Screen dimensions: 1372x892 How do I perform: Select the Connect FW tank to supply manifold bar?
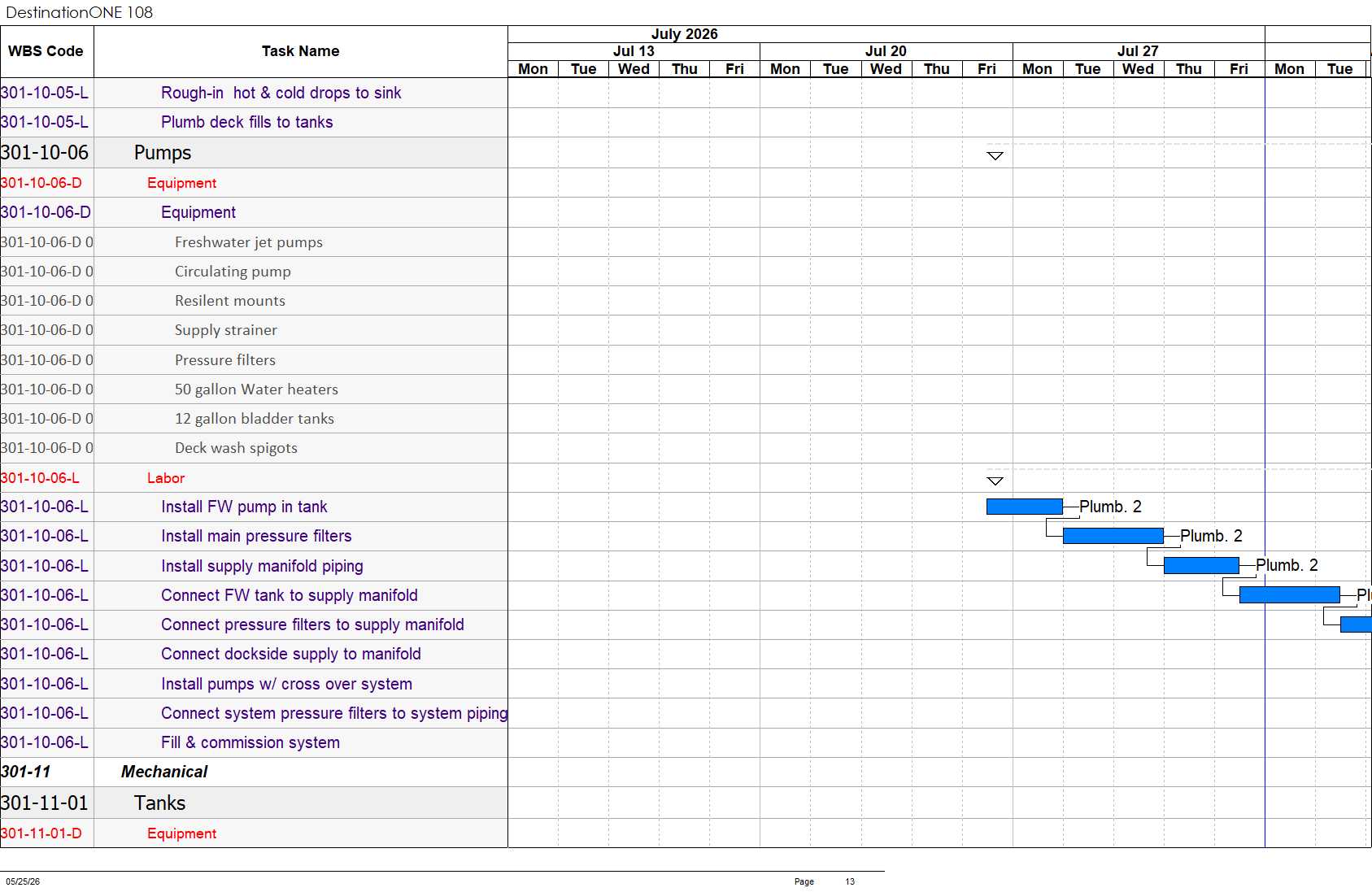click(1289, 595)
